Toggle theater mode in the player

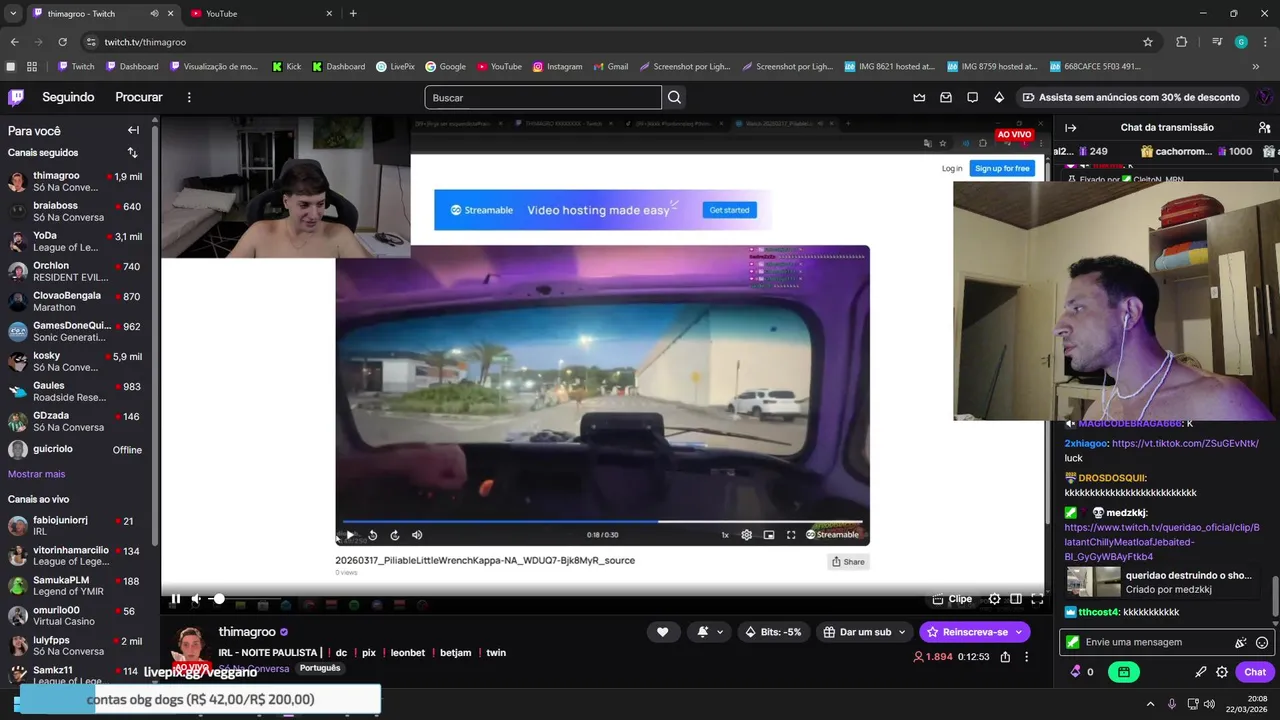(x=1016, y=599)
